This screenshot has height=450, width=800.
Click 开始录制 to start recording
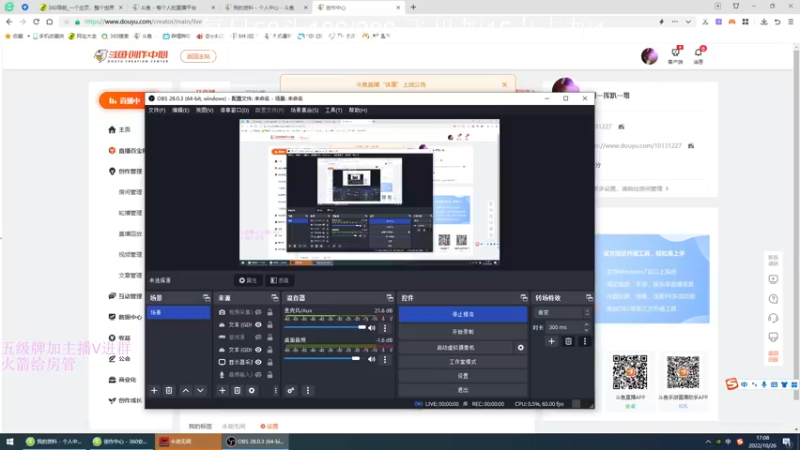click(x=463, y=332)
